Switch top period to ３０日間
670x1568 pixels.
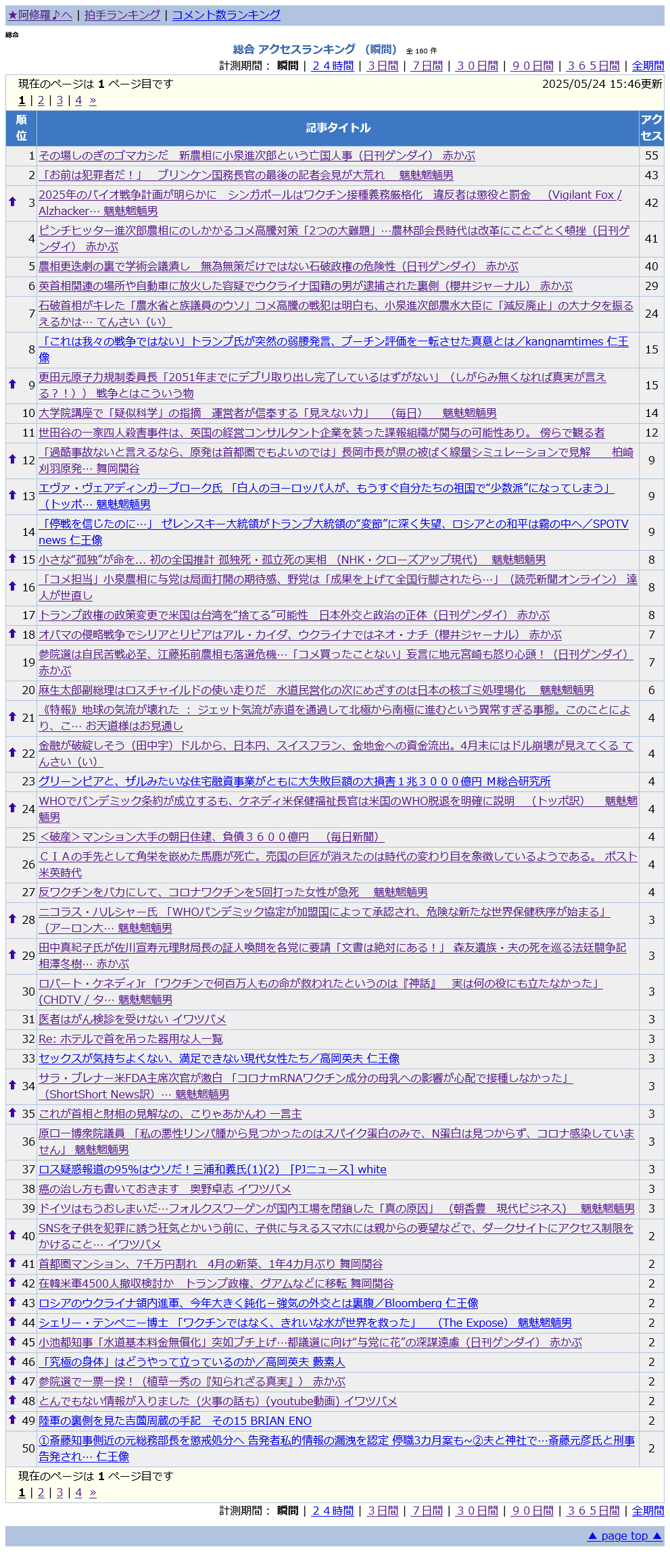point(477,66)
